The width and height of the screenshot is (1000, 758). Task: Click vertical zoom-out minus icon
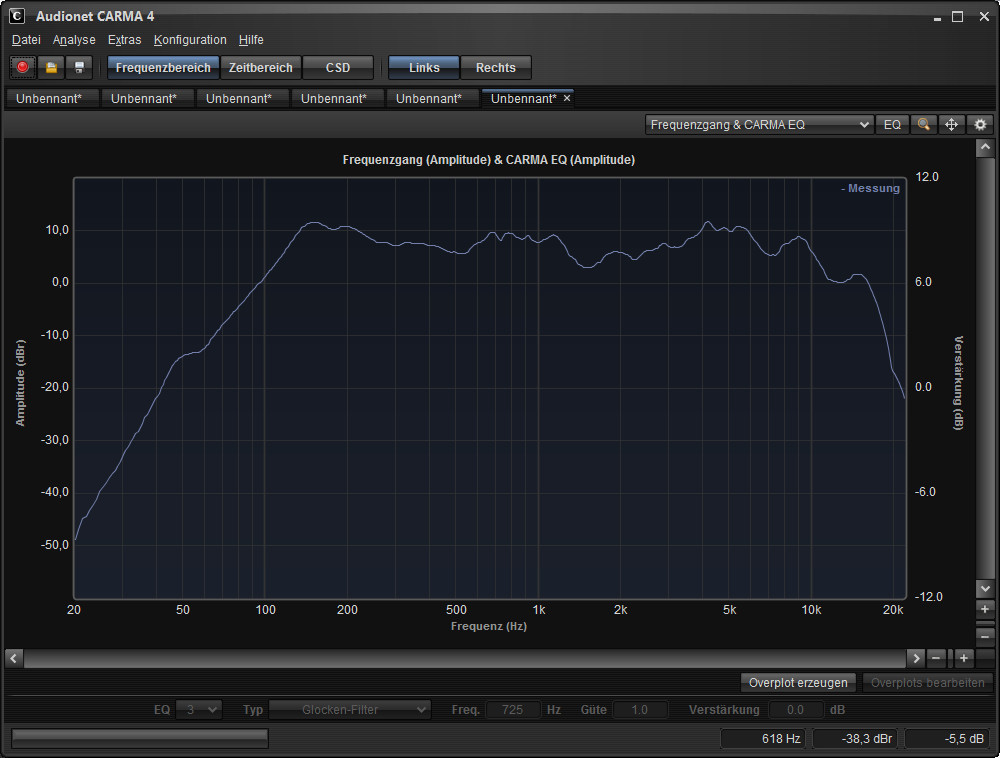[985, 636]
